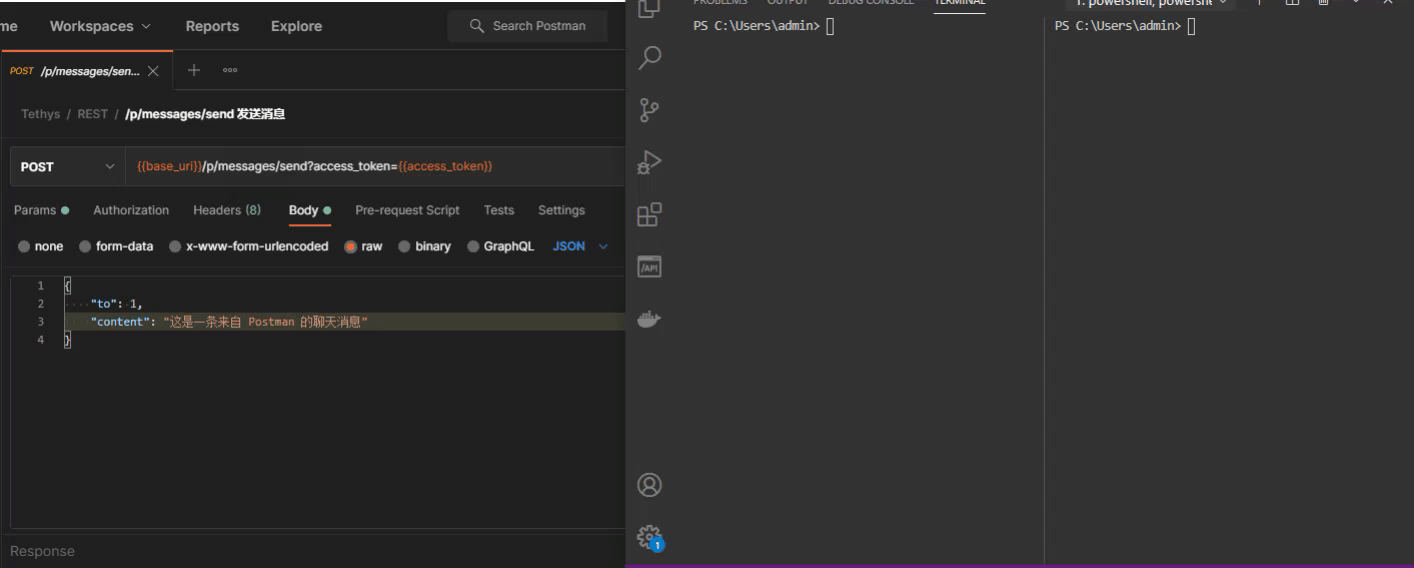Switch to the Body tab
Screen dimensions: 1414x568
tap(310, 210)
